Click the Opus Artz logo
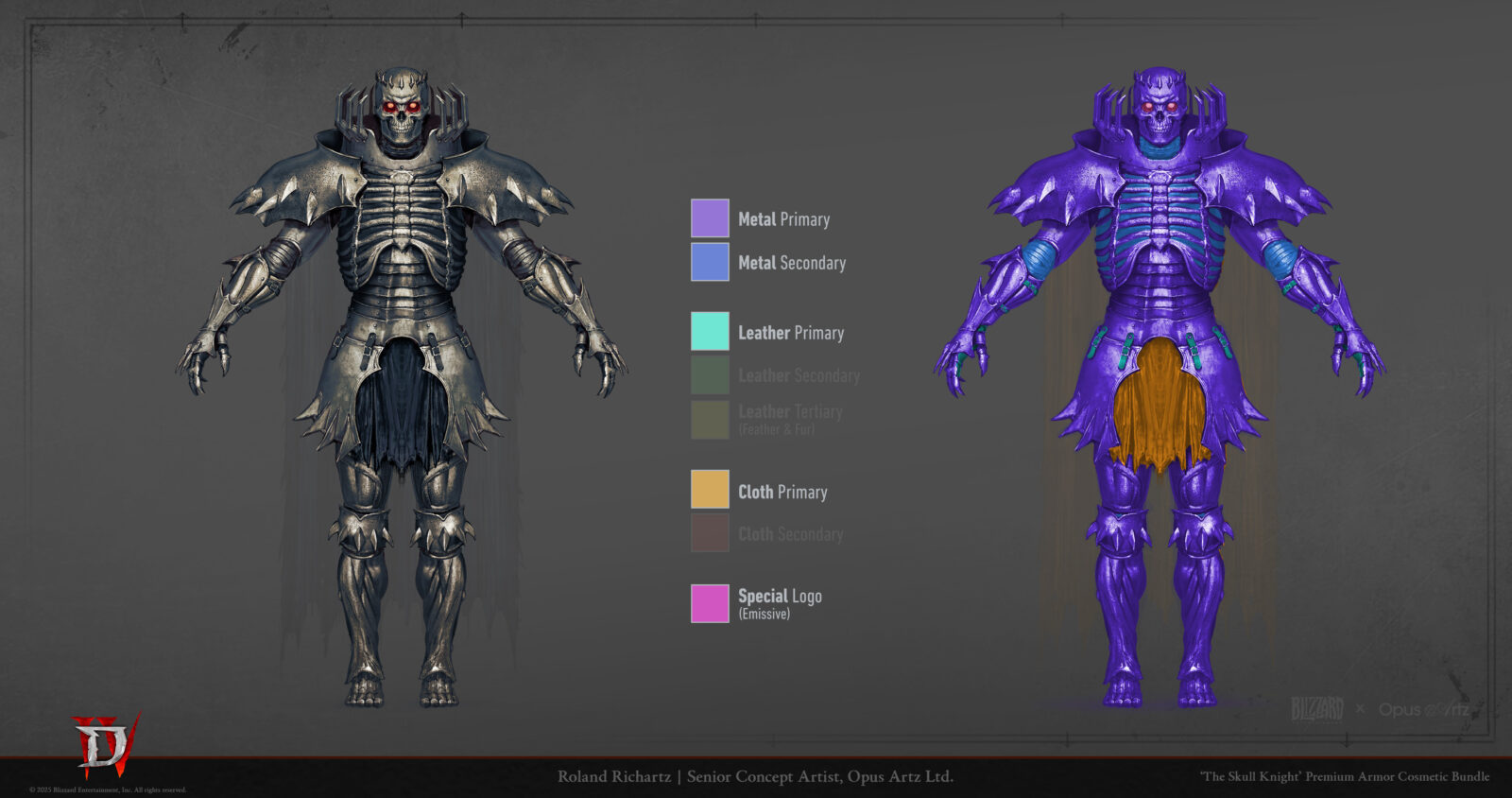This screenshot has width=1512, height=798. click(x=1423, y=709)
